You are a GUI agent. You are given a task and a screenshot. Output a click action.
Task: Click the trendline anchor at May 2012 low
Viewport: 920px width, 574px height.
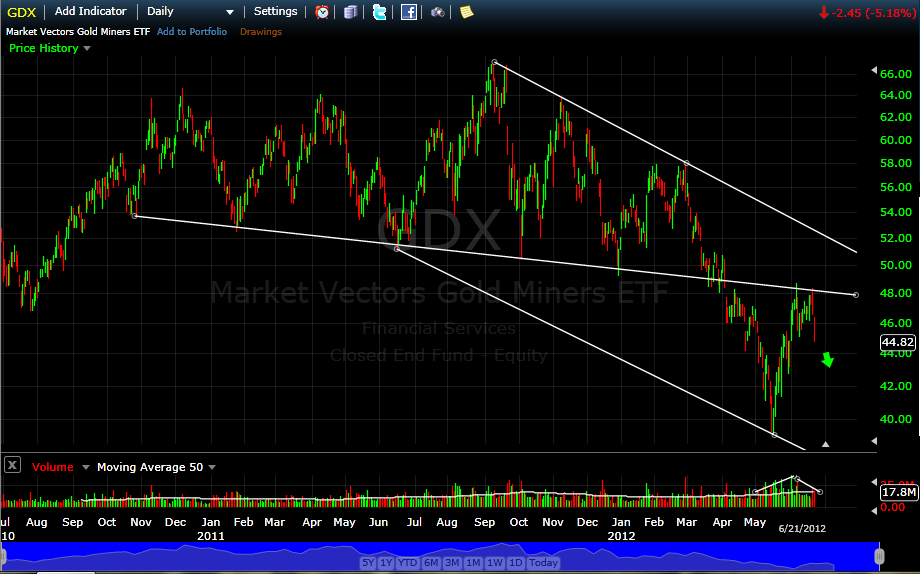pos(774,435)
